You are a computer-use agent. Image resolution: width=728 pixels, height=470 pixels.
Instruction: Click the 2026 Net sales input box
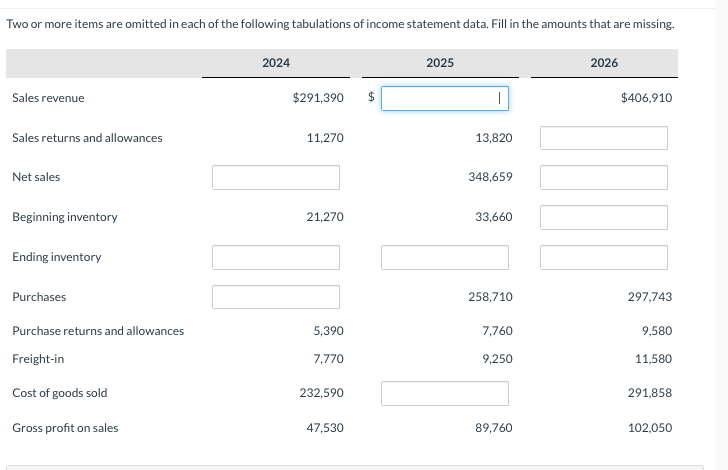(x=604, y=177)
